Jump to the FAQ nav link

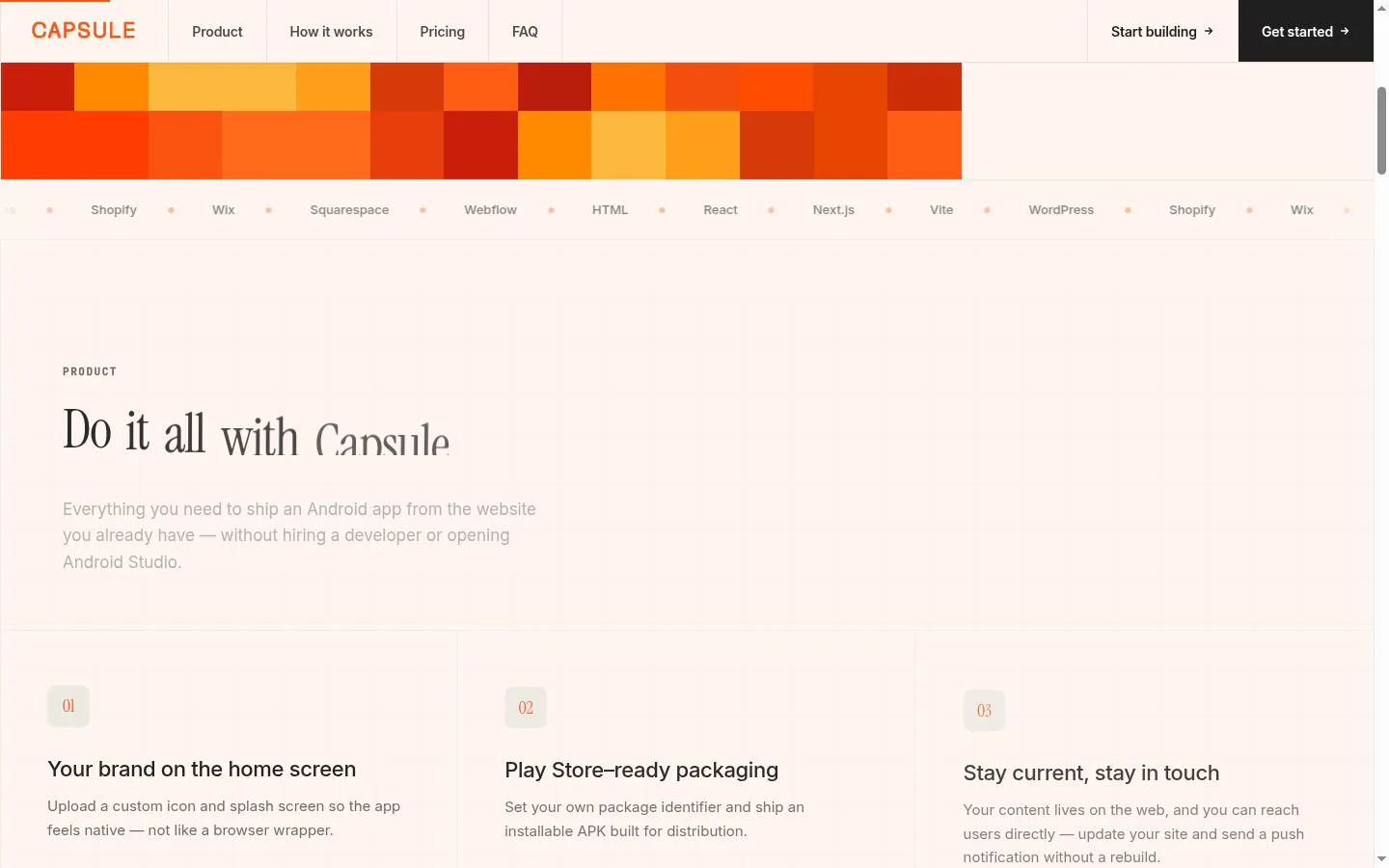coord(525,32)
